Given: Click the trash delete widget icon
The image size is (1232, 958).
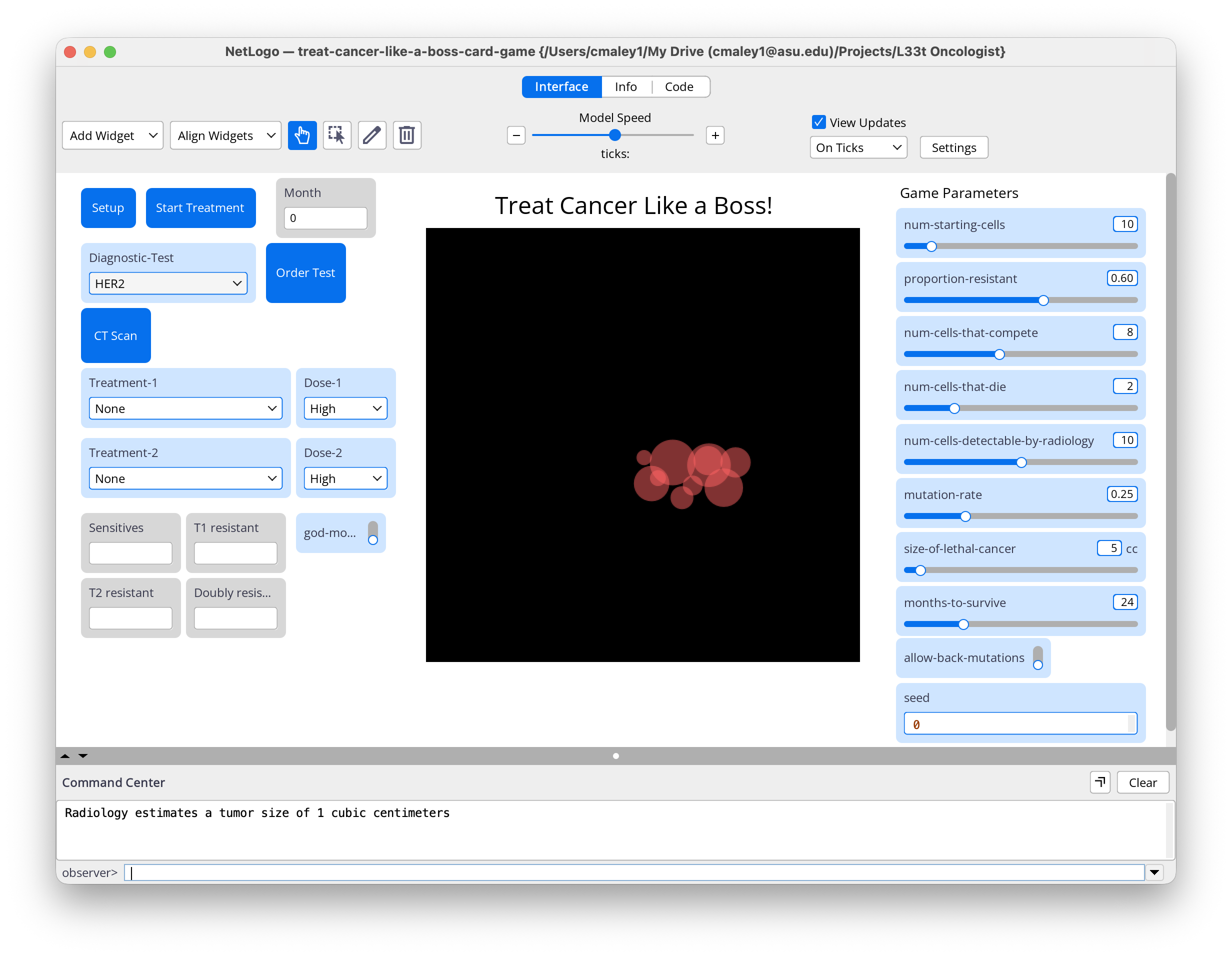Looking at the screenshot, I should (x=406, y=135).
